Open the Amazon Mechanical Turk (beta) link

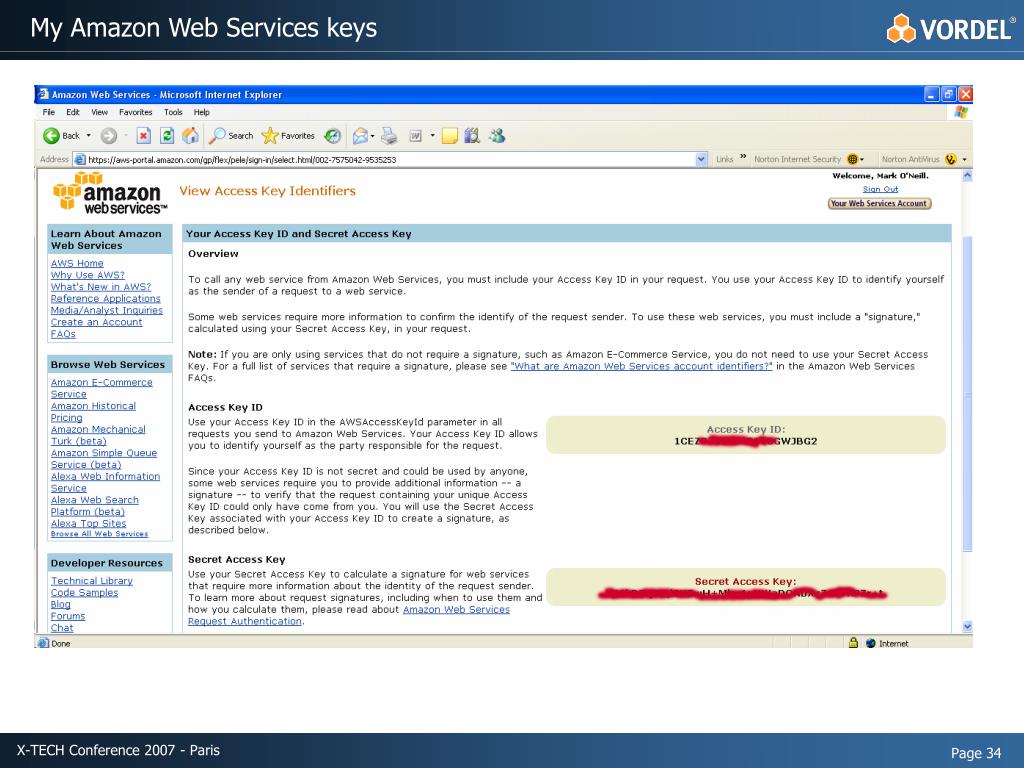coord(98,435)
